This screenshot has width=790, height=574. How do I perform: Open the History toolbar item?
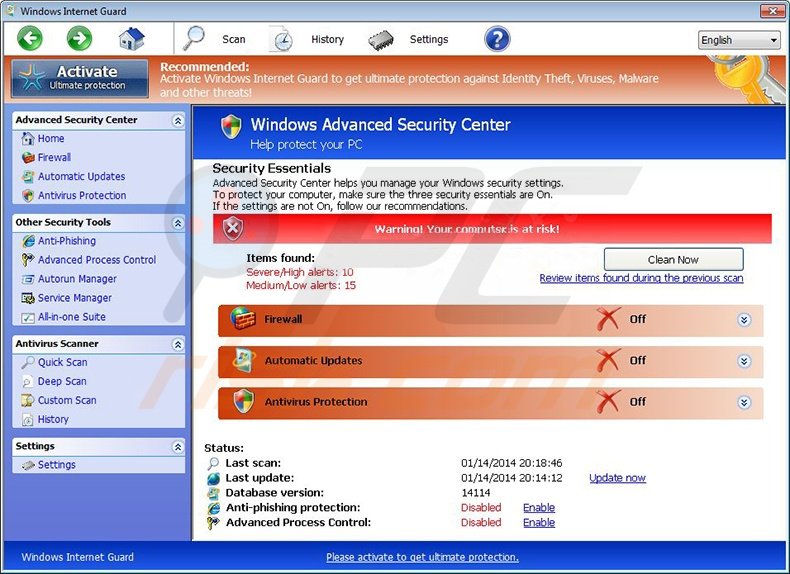click(327, 39)
